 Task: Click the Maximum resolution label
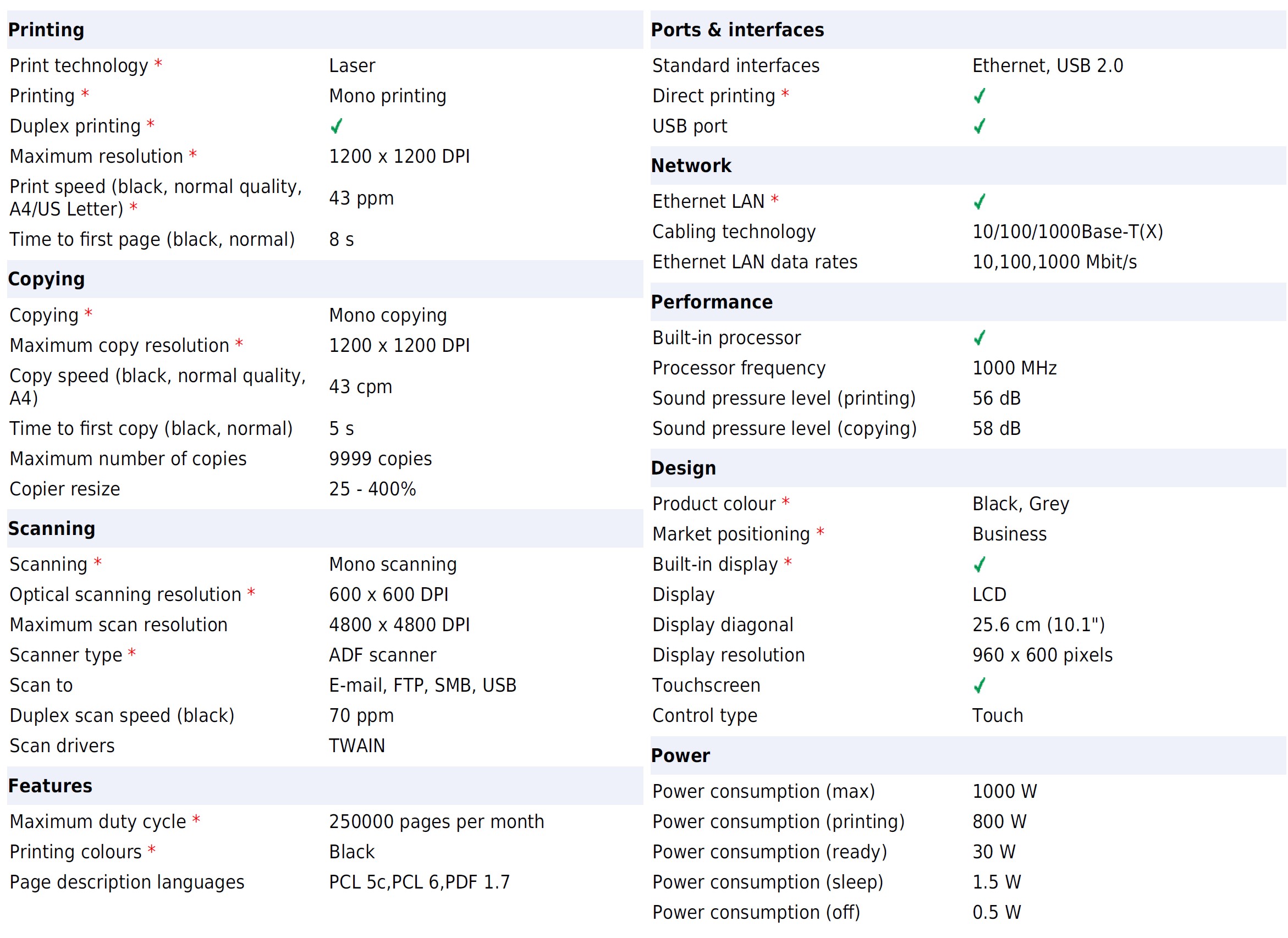coord(97,156)
